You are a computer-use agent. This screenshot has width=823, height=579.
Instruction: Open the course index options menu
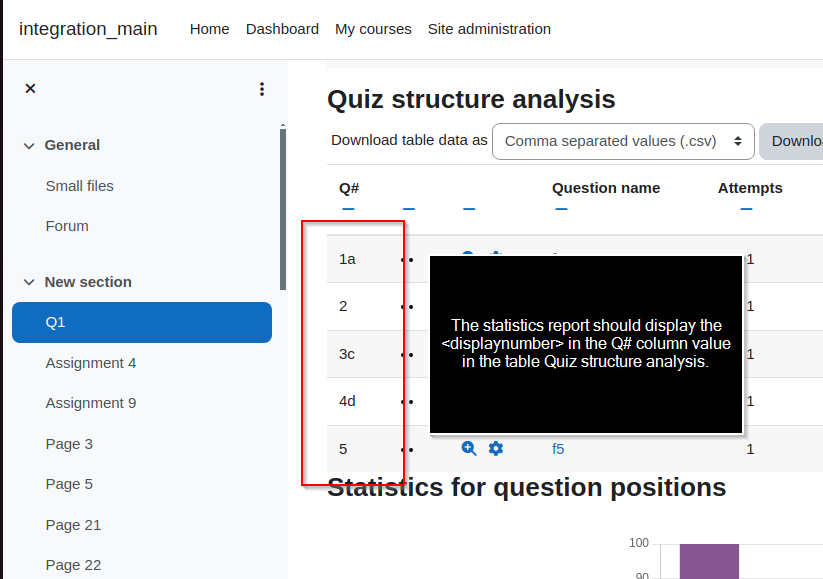pyautogui.click(x=262, y=89)
